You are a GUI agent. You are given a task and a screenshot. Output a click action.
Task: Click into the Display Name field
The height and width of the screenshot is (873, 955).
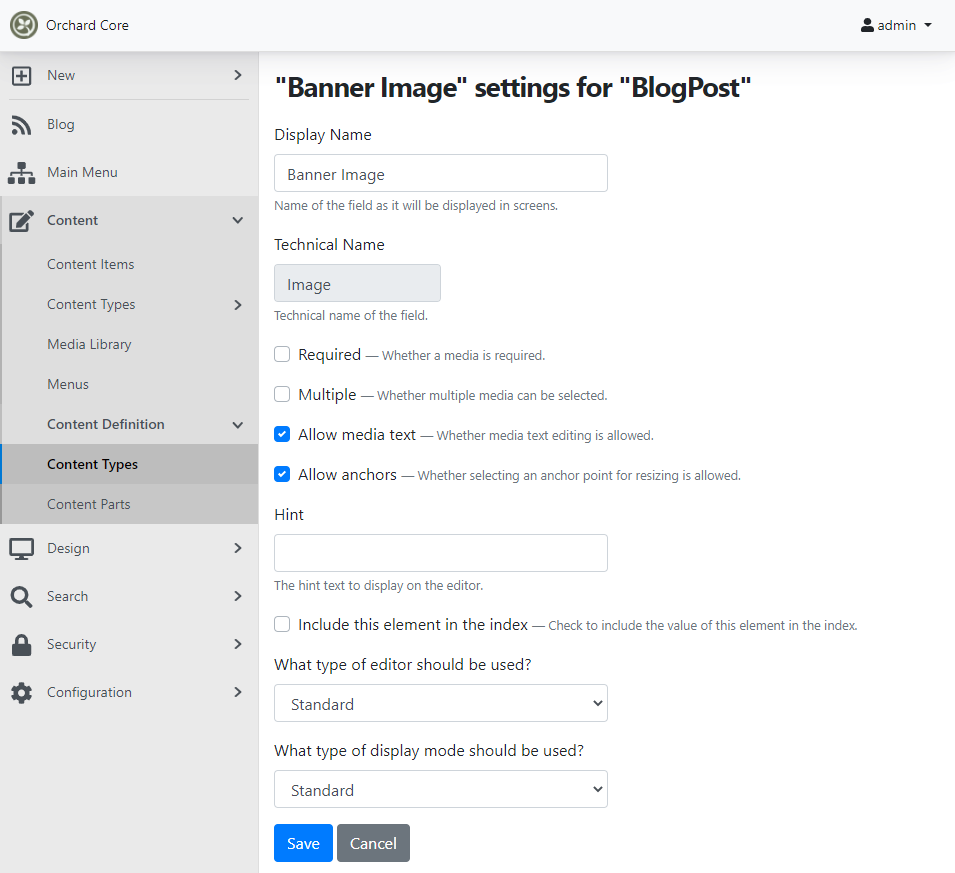pyautogui.click(x=440, y=173)
